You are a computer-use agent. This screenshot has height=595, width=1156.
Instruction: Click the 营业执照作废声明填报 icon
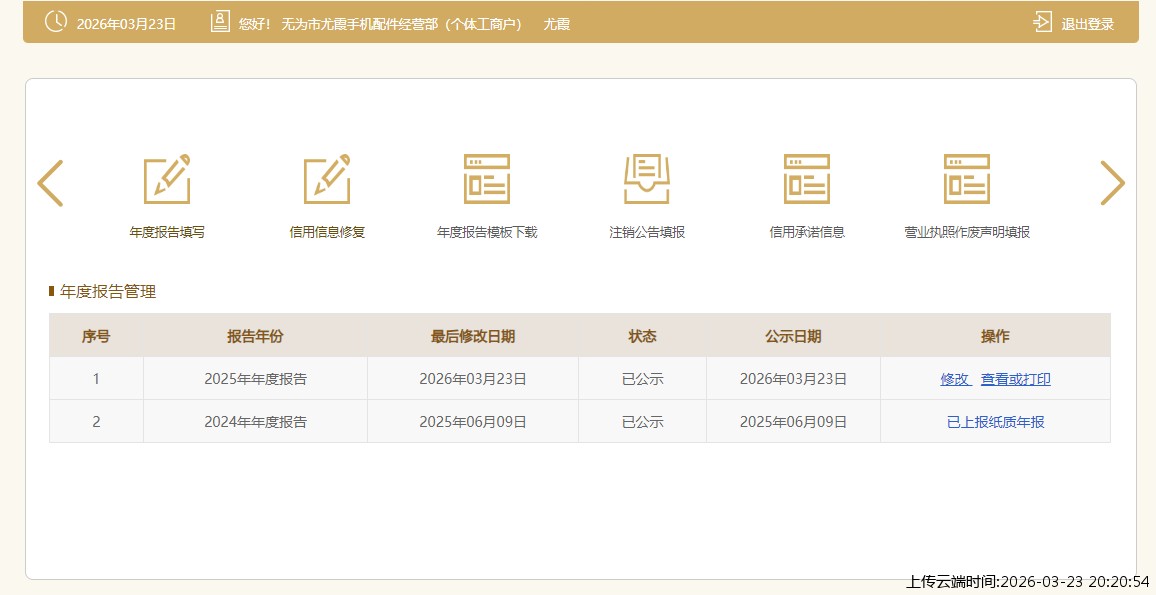pyautogui.click(x=967, y=180)
